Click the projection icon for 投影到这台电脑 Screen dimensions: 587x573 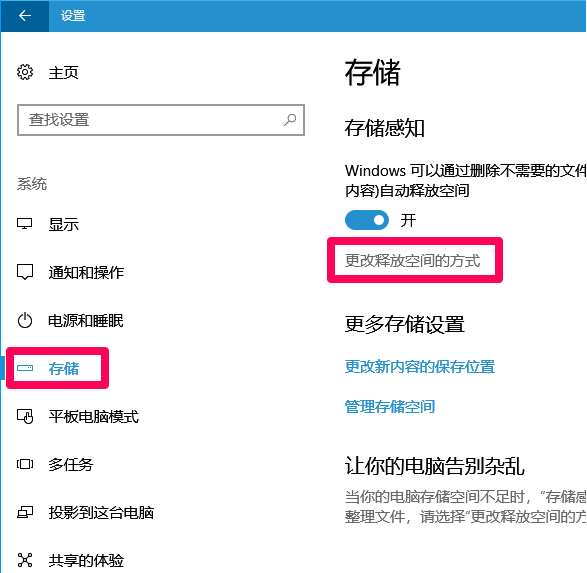tap(25, 512)
